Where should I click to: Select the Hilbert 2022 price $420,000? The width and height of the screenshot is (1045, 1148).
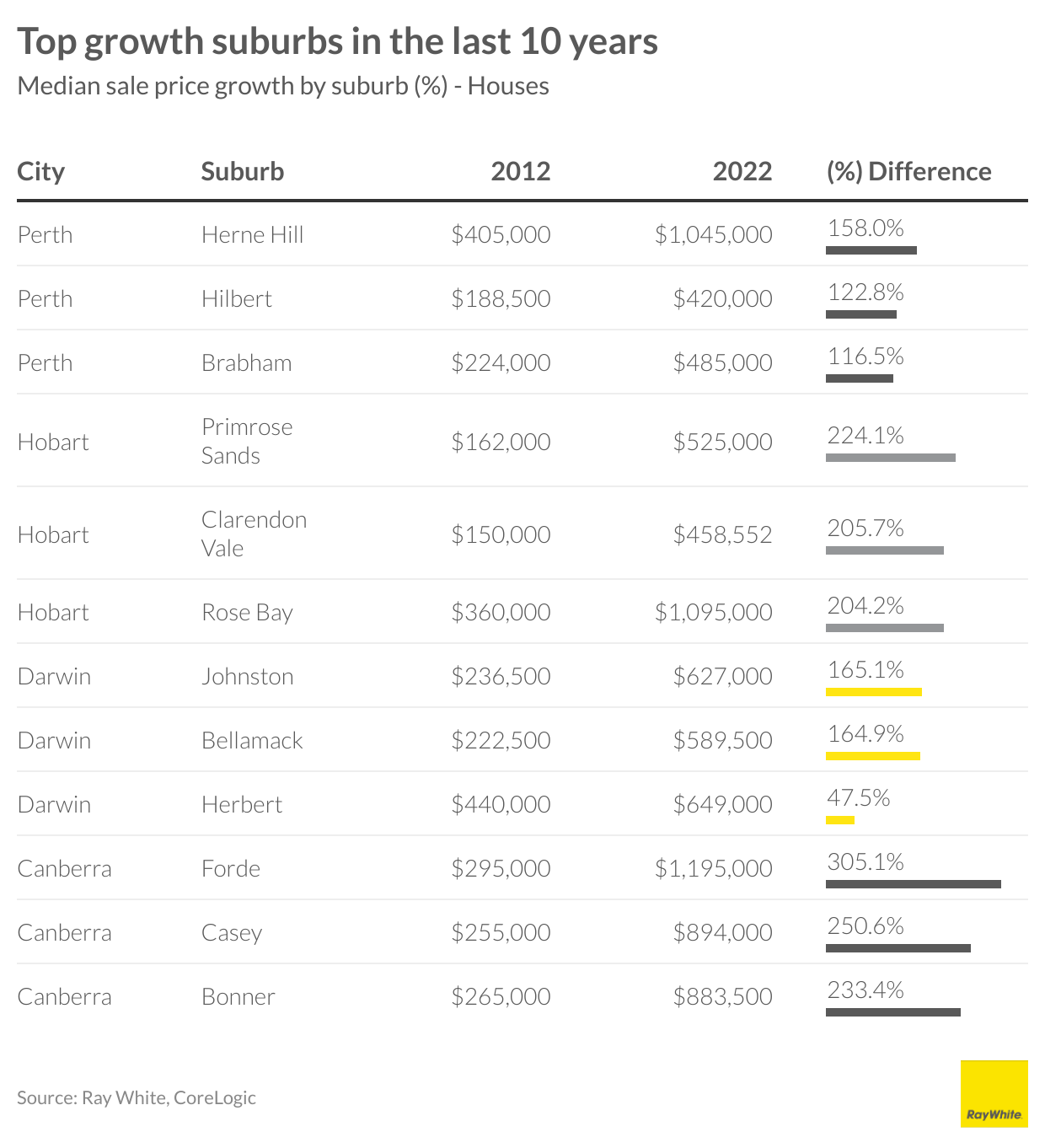(x=722, y=299)
